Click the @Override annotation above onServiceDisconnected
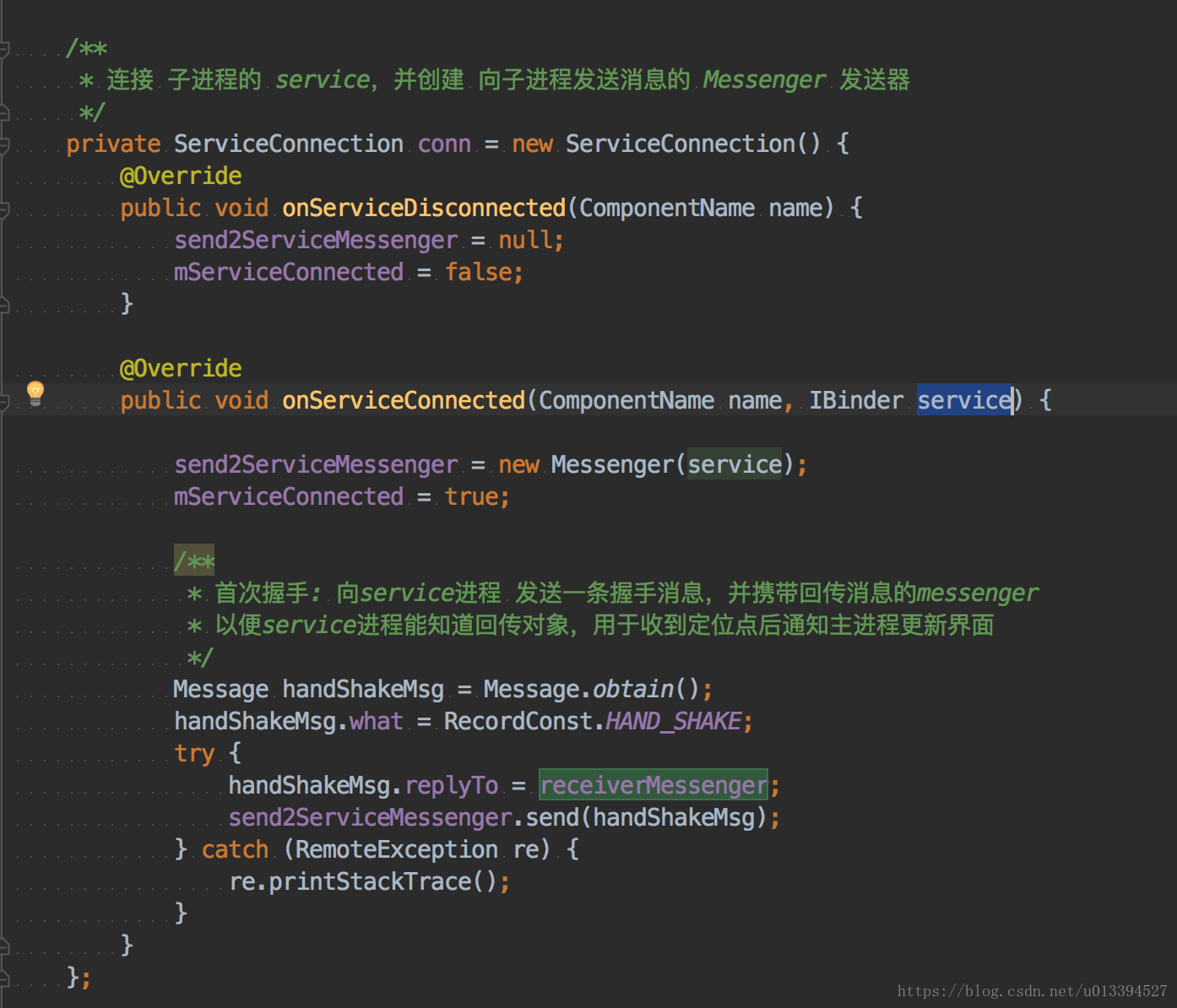Screen dimensions: 1177x1008 pyautogui.click(x=181, y=176)
